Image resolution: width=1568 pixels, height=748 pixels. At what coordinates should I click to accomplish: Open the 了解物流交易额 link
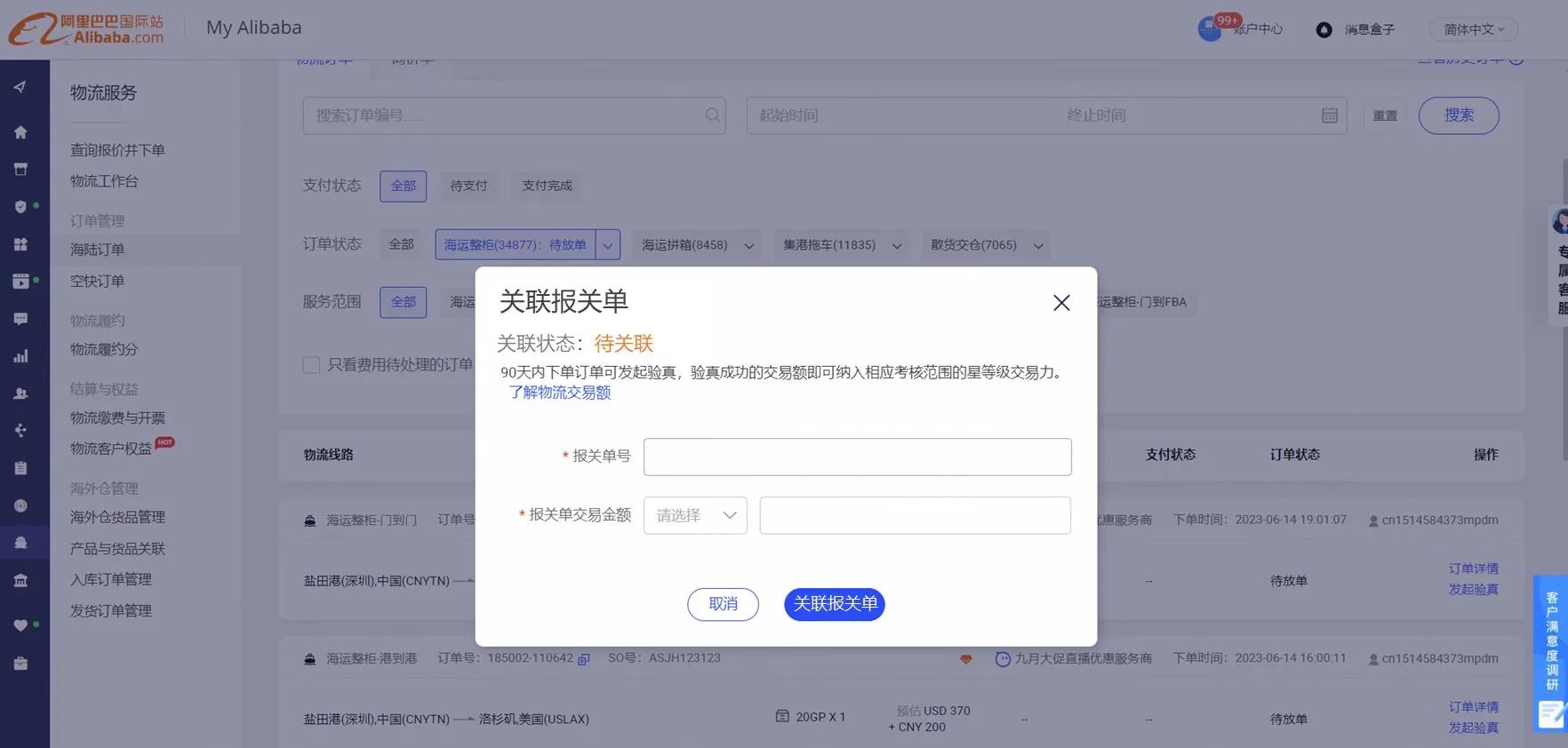(560, 393)
